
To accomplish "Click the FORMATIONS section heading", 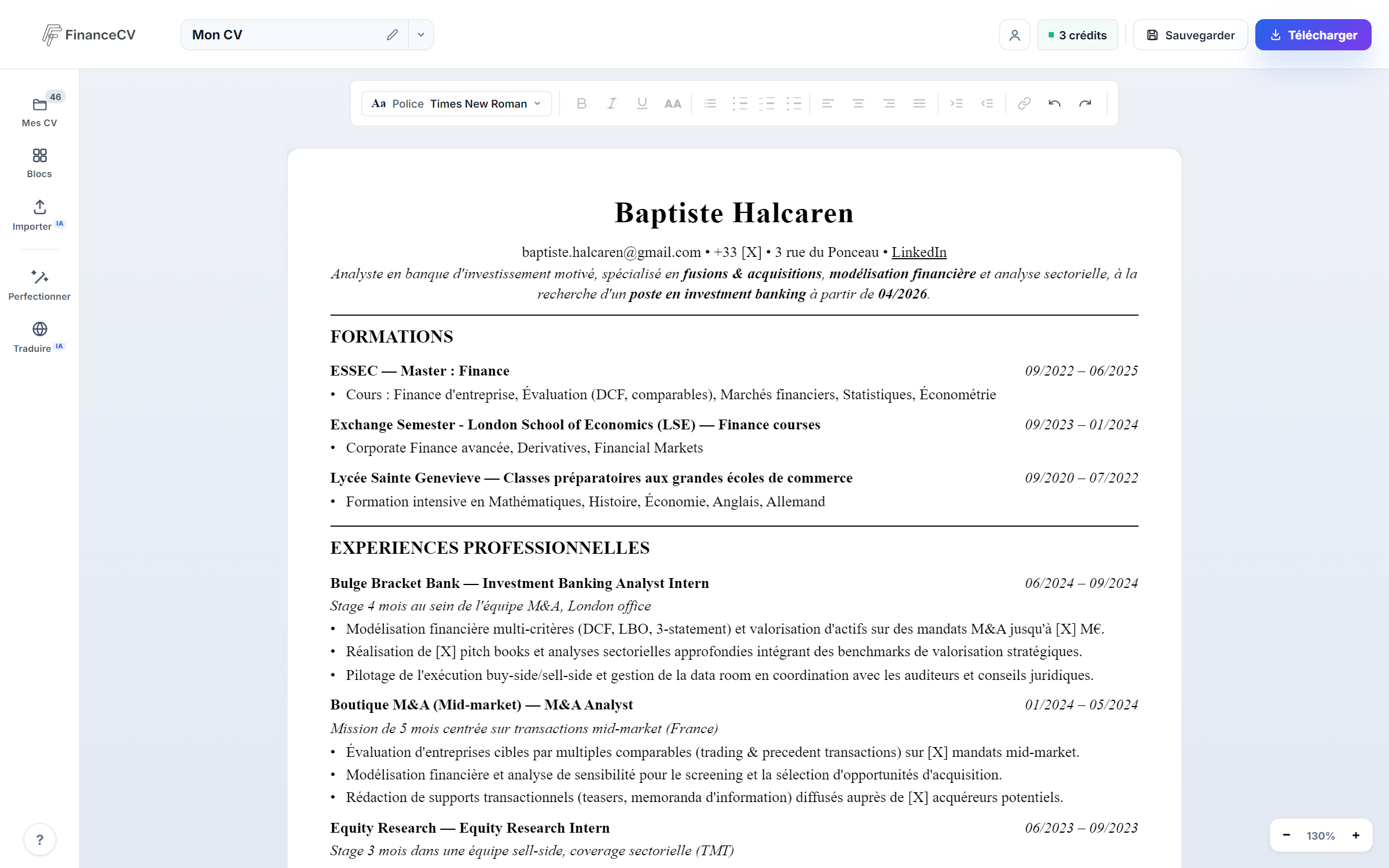I will [x=392, y=337].
